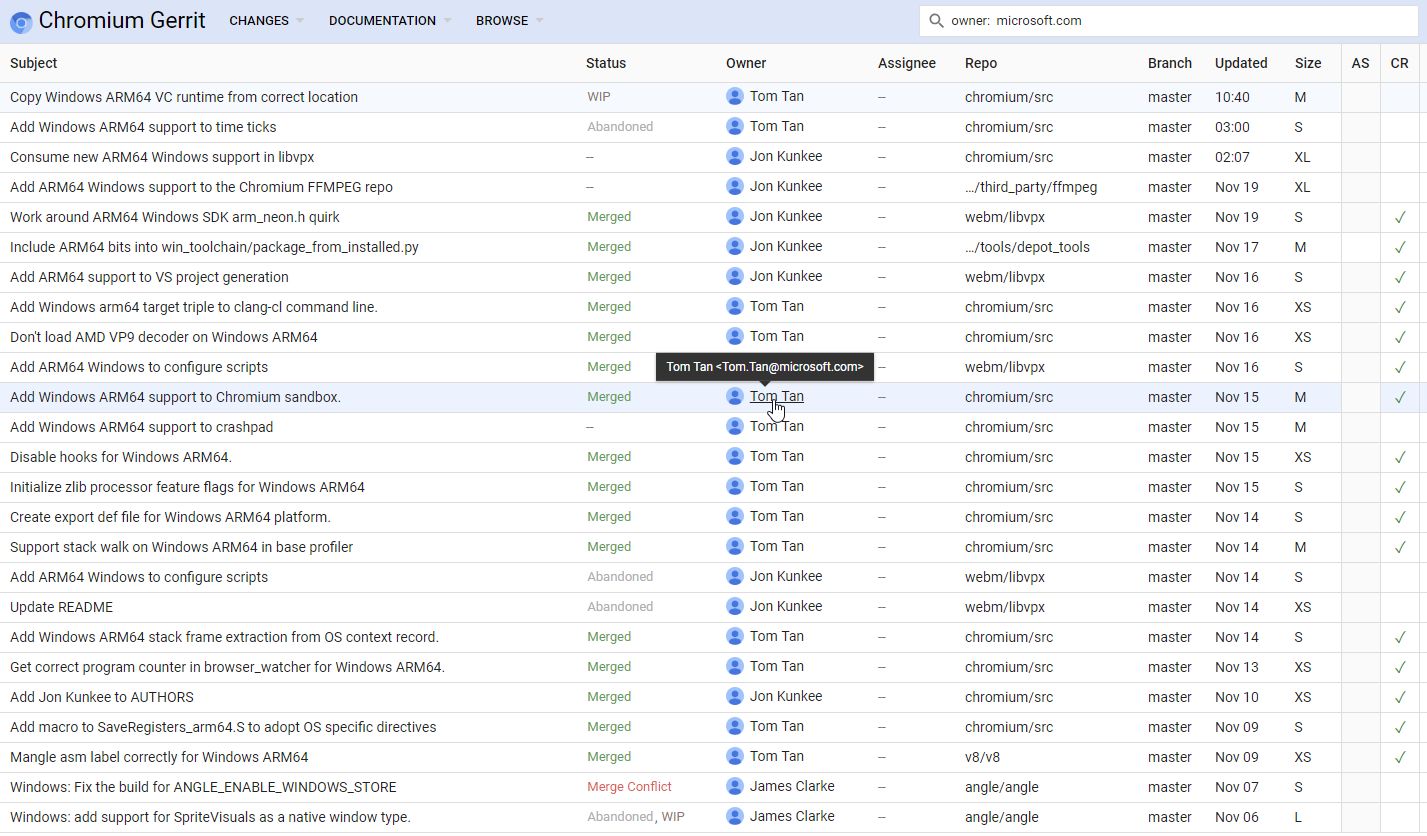Click James Clarke owner in 'Fix the build for ANGLE' row
1427x836 pixels.
tap(792, 787)
